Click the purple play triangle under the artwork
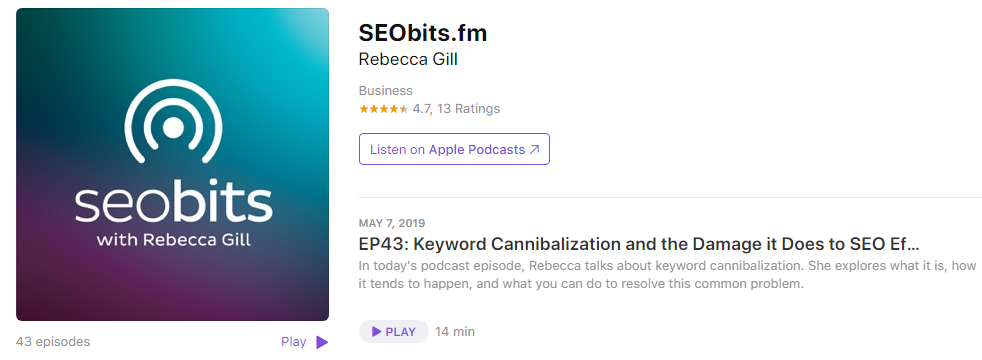This screenshot has width=982, height=360. (x=322, y=342)
